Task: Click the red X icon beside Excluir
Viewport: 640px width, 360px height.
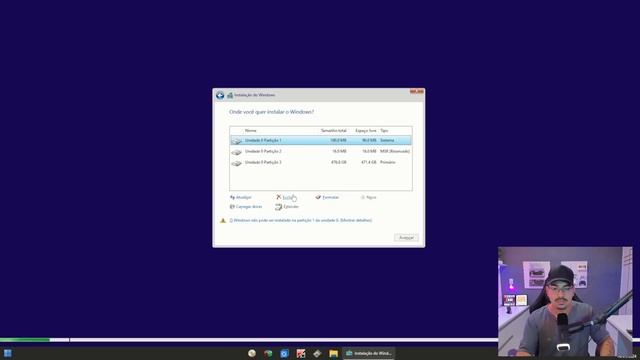Action: 279,197
